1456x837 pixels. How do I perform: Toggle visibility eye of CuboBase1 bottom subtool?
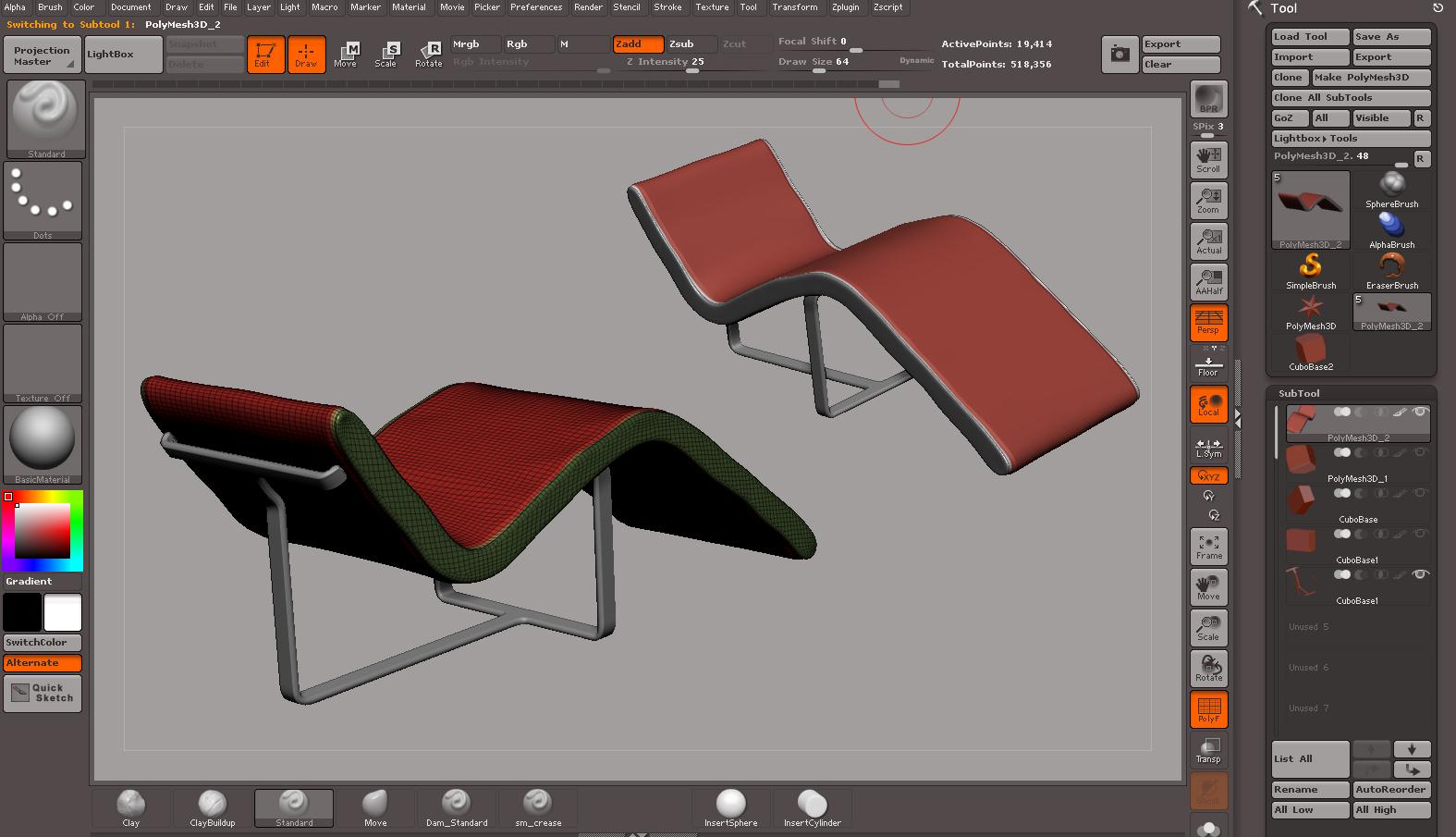tap(1420, 574)
